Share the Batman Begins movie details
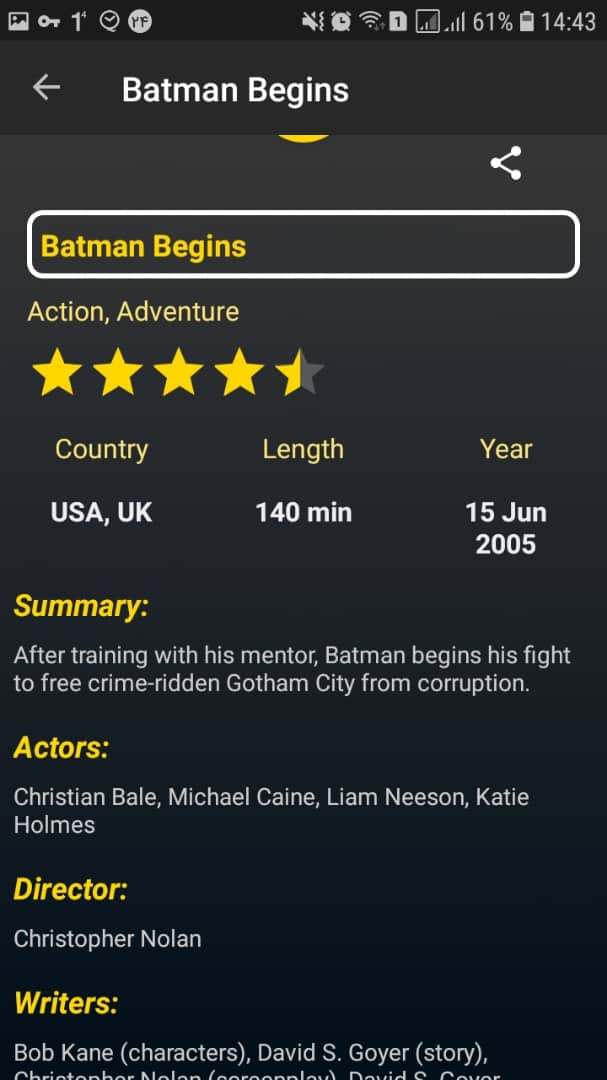607x1080 pixels. point(506,162)
